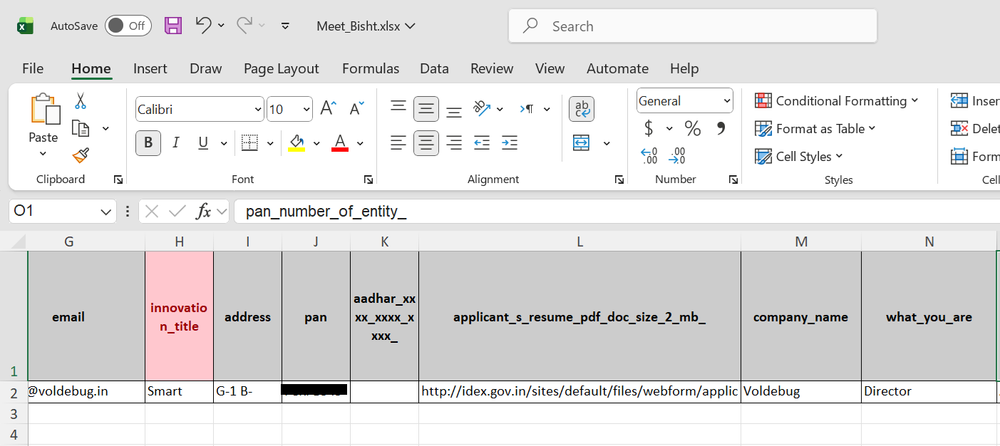Toggle Bold formatting button
1000x446 pixels.
pos(149,143)
